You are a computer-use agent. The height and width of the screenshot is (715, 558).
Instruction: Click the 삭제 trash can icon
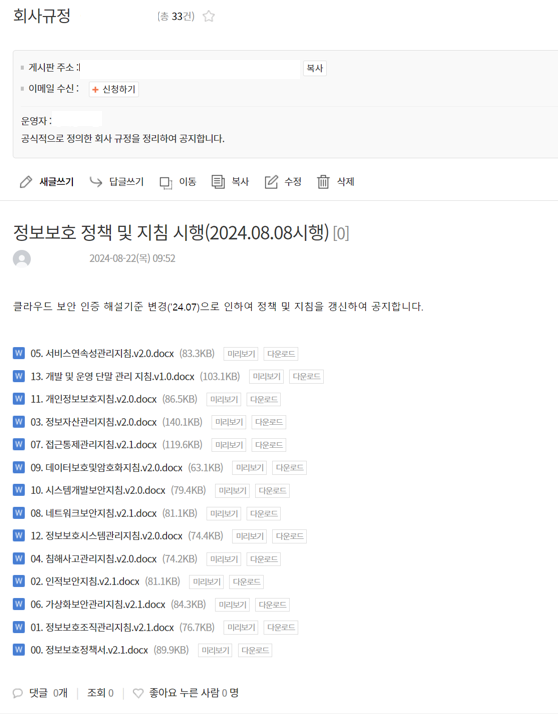[323, 182]
